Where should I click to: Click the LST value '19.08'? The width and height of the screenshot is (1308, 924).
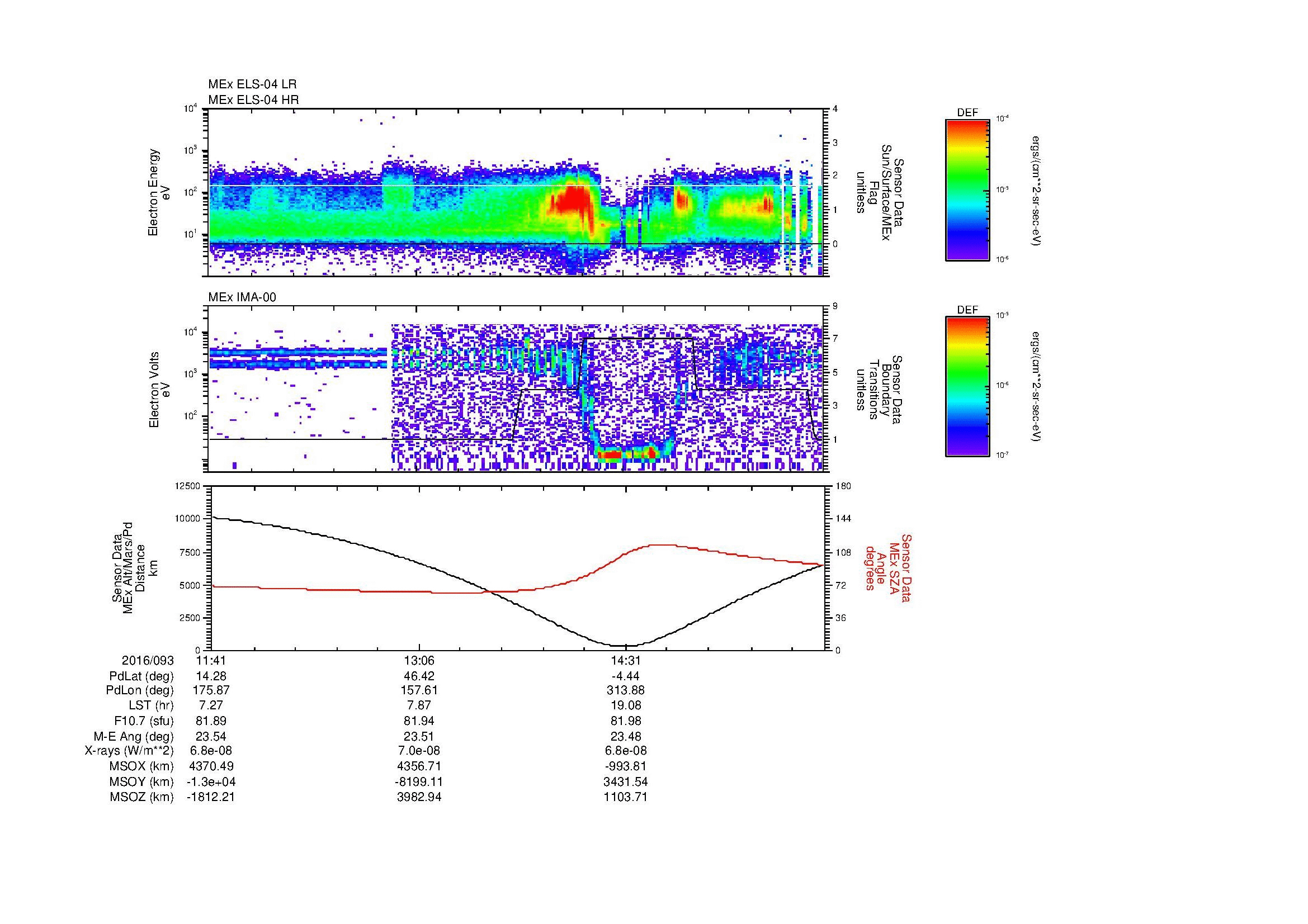click(626, 705)
